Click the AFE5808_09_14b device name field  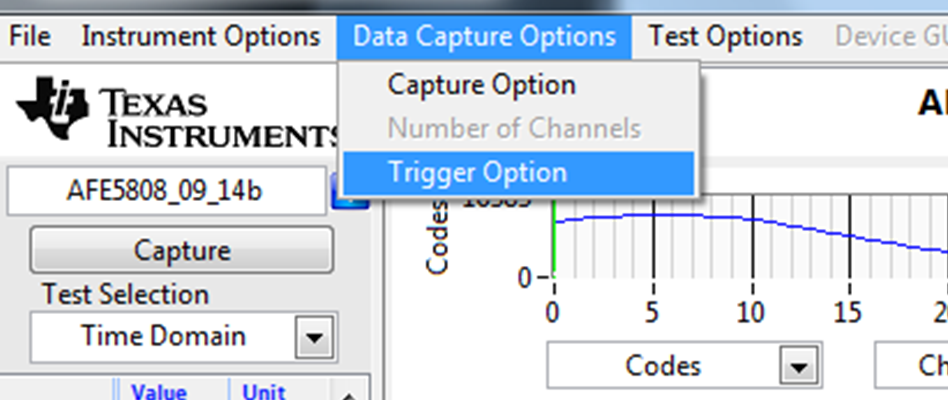coord(164,190)
